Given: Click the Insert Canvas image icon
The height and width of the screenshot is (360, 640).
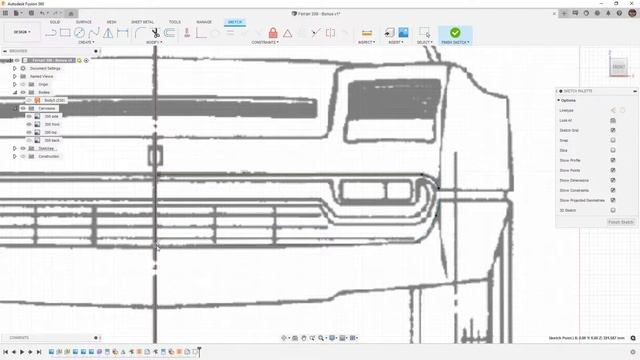Looking at the screenshot, I should [x=403, y=32].
